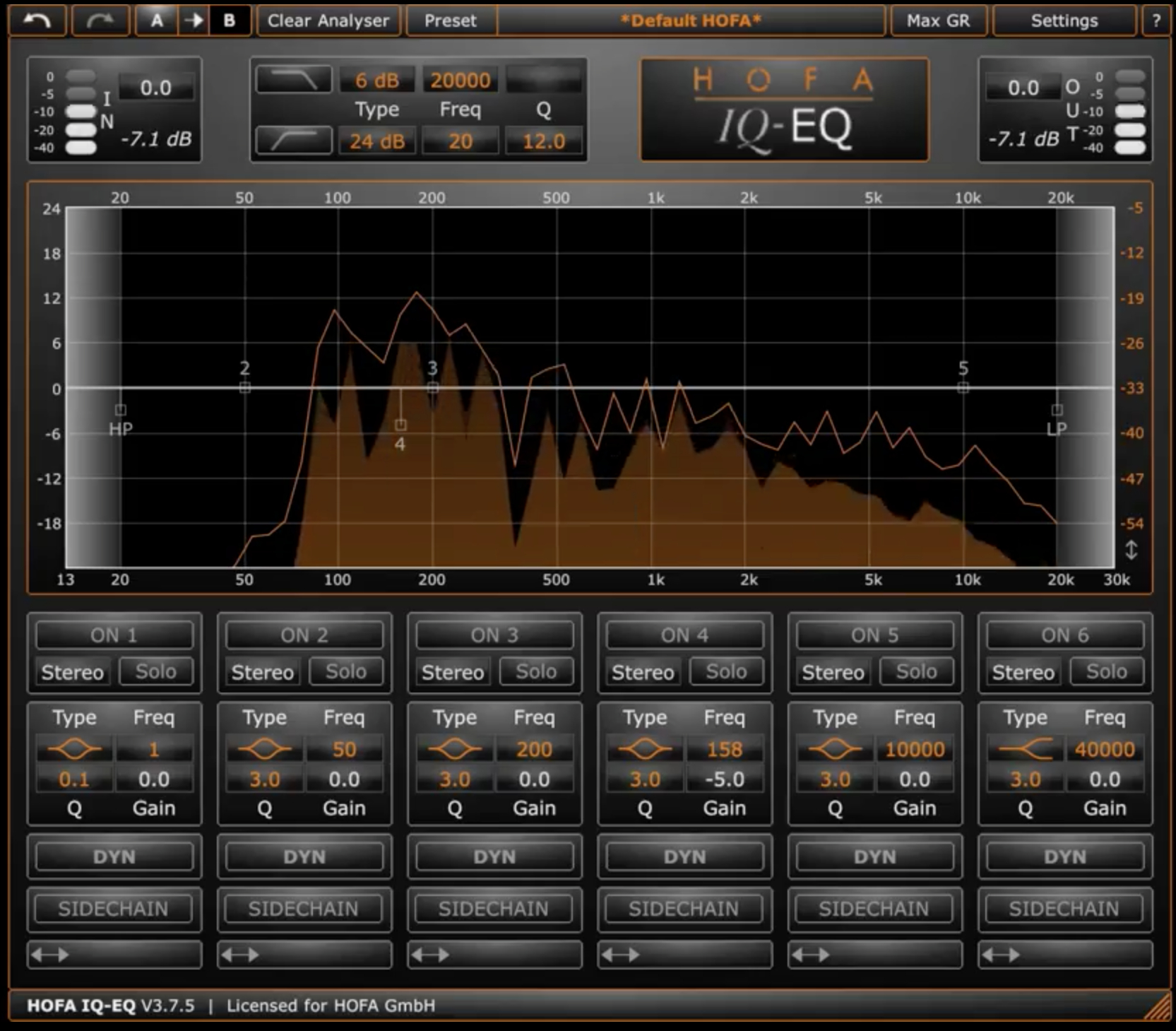This screenshot has width=1176, height=1031.
Task: Click band 1 bell filter type icon
Action: point(74,749)
